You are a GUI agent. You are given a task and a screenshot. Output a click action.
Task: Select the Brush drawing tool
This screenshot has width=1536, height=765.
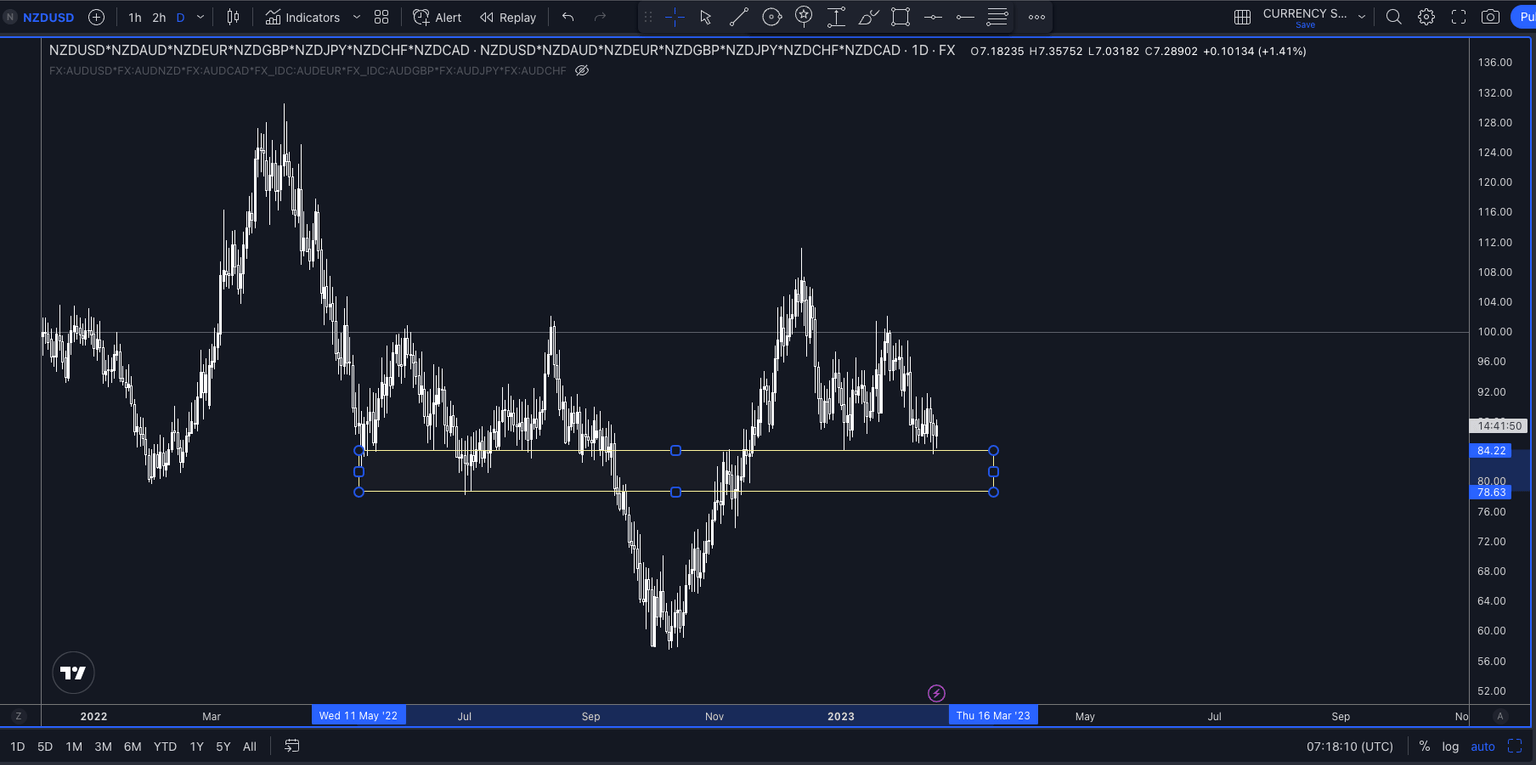click(868, 17)
